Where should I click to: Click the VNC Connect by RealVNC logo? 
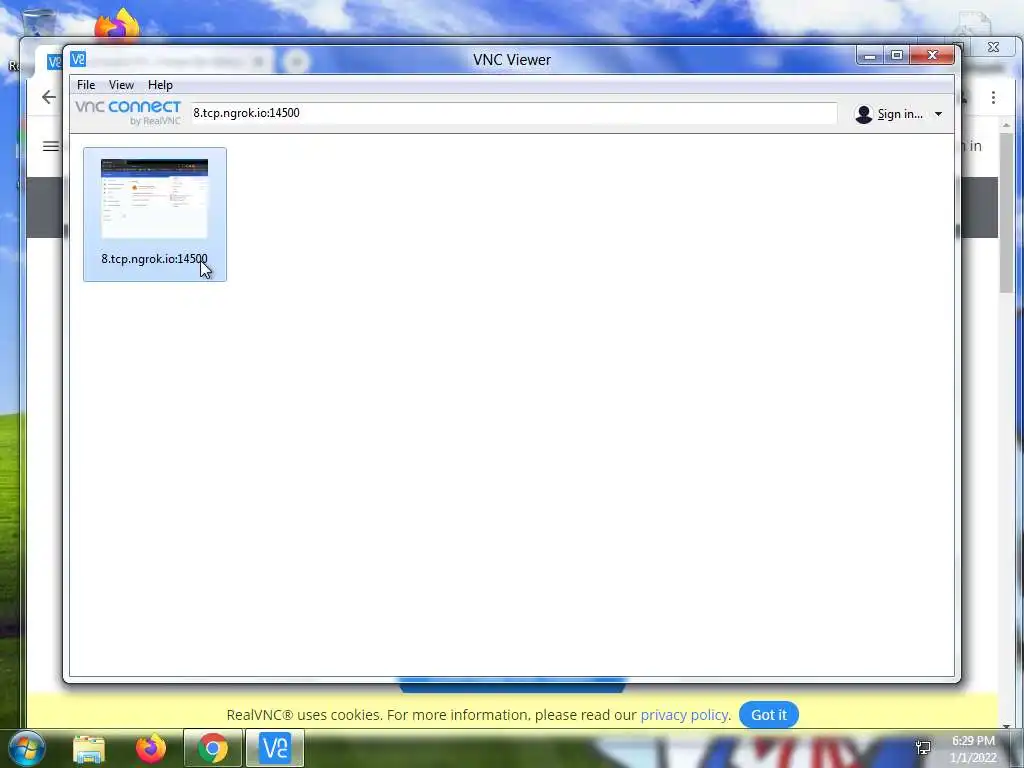pos(128,112)
